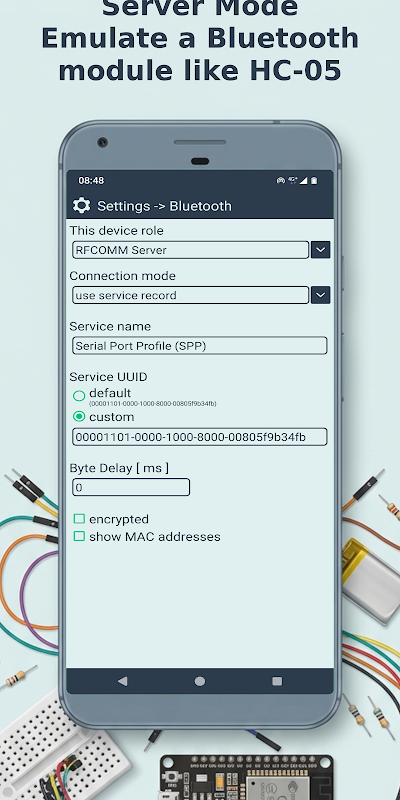This screenshot has width=400, height=800.
Task: Click the 'This device role' label
Action: (116, 231)
